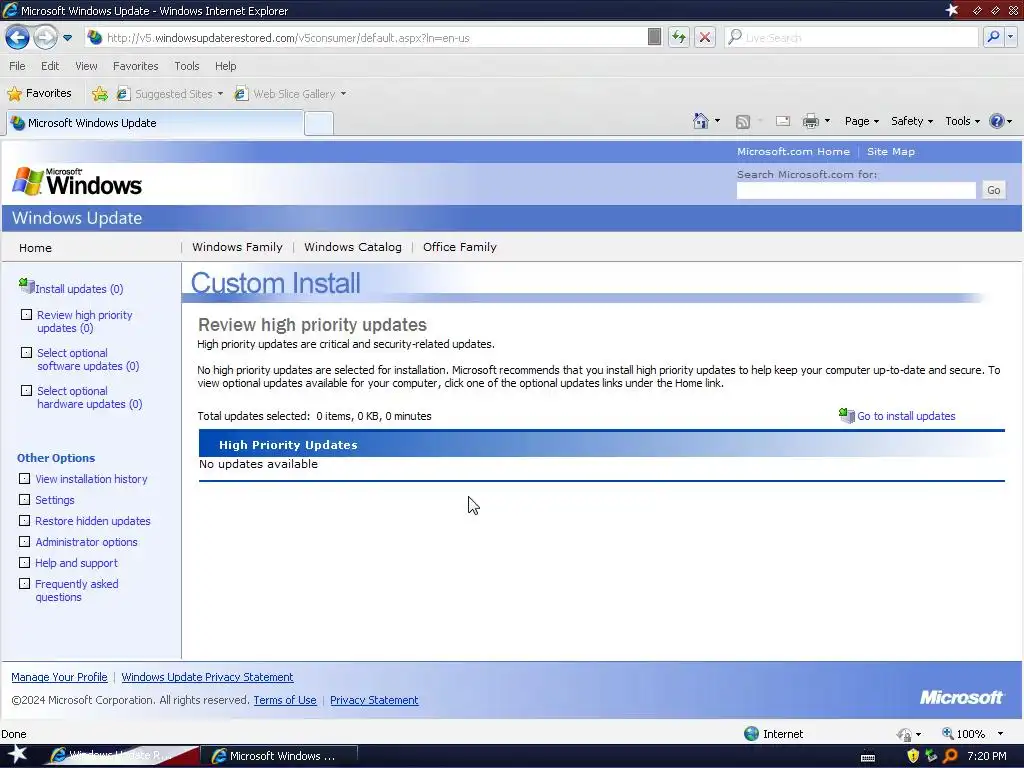Click the Go search button
The height and width of the screenshot is (768, 1024).
[x=993, y=190]
